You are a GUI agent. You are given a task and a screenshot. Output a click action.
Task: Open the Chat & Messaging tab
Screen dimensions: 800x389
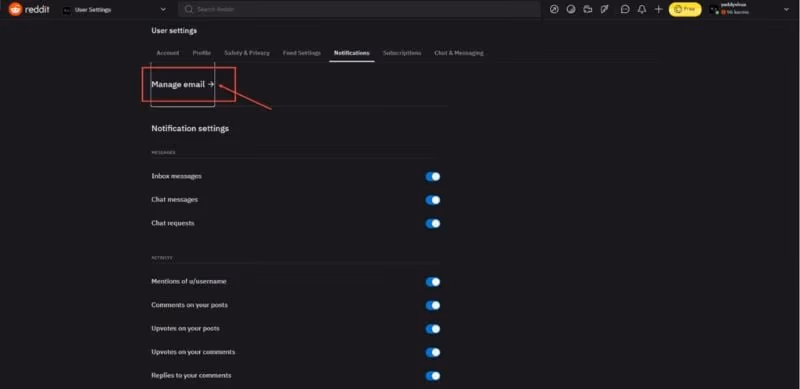(459, 53)
